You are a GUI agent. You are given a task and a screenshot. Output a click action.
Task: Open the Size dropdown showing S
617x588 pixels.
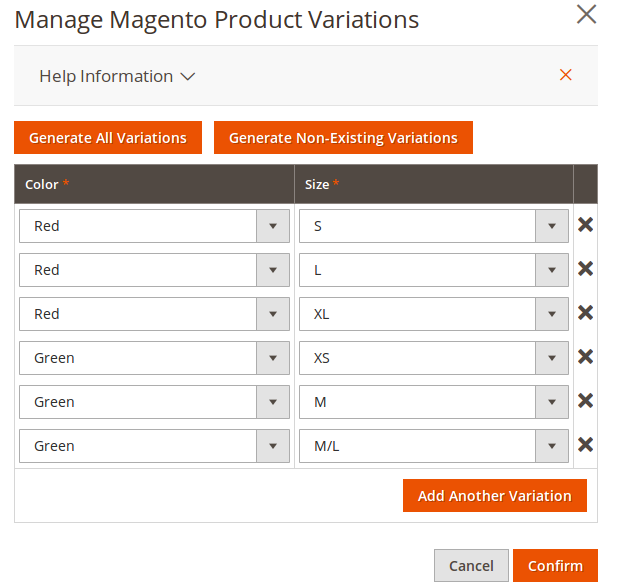point(434,226)
